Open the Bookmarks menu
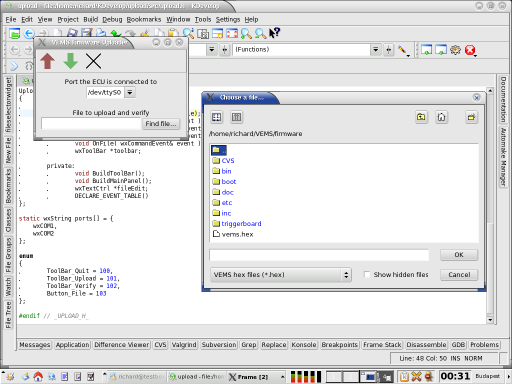Screen dimensions: 512x384 pyautogui.click(x=144, y=19)
